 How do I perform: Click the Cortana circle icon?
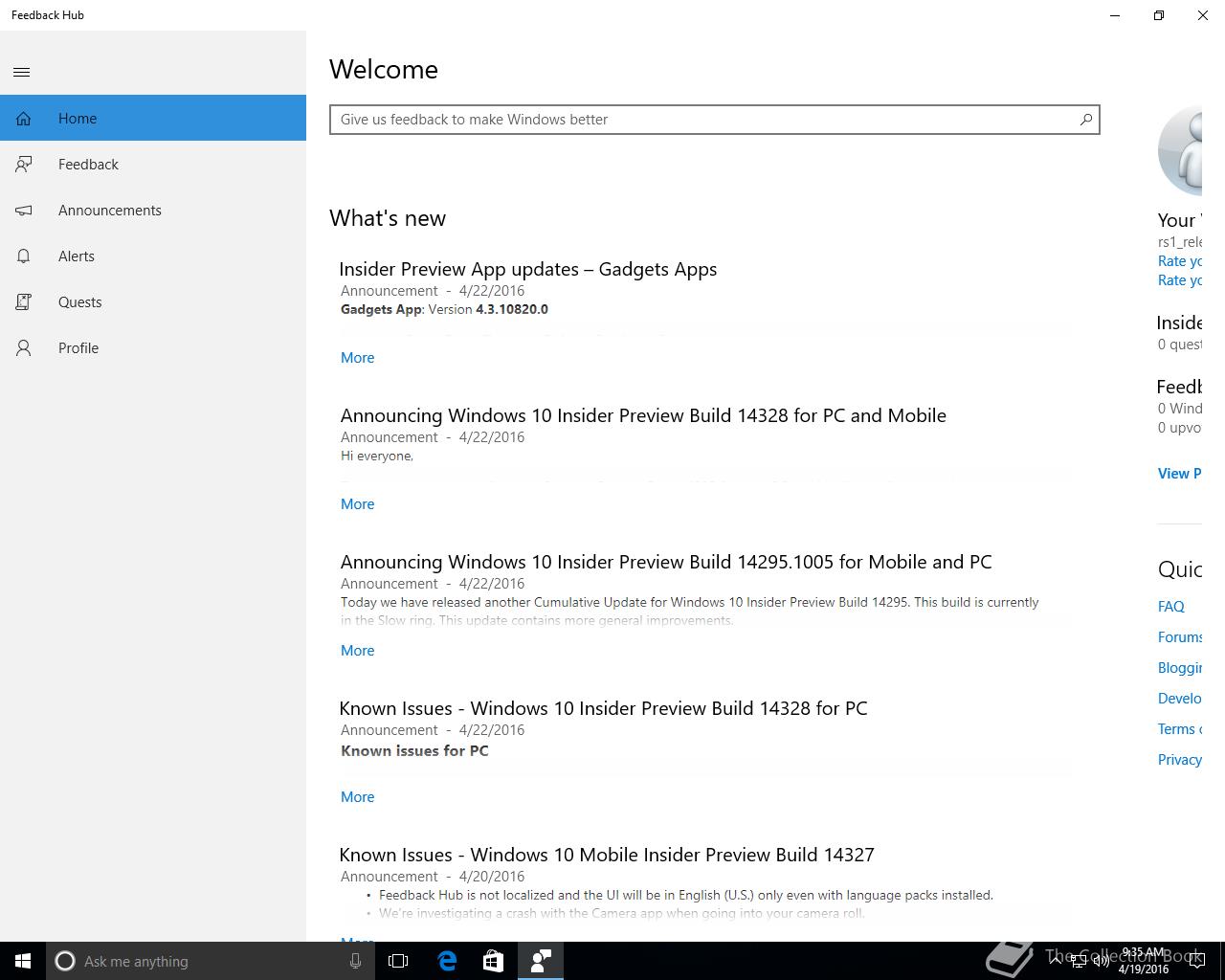pos(65,961)
